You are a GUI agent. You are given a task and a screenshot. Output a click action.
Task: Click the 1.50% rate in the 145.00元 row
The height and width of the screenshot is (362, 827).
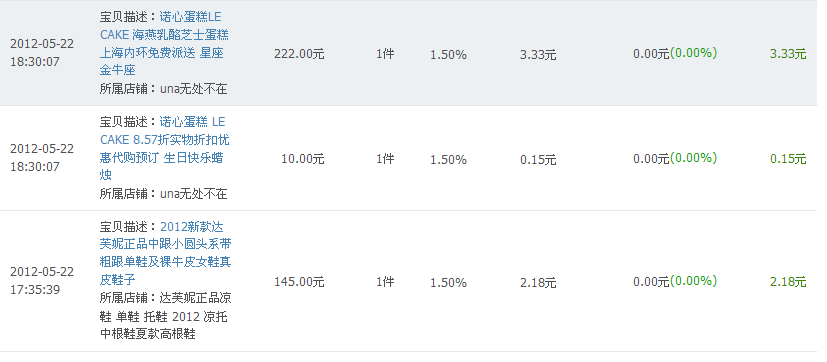tap(448, 283)
